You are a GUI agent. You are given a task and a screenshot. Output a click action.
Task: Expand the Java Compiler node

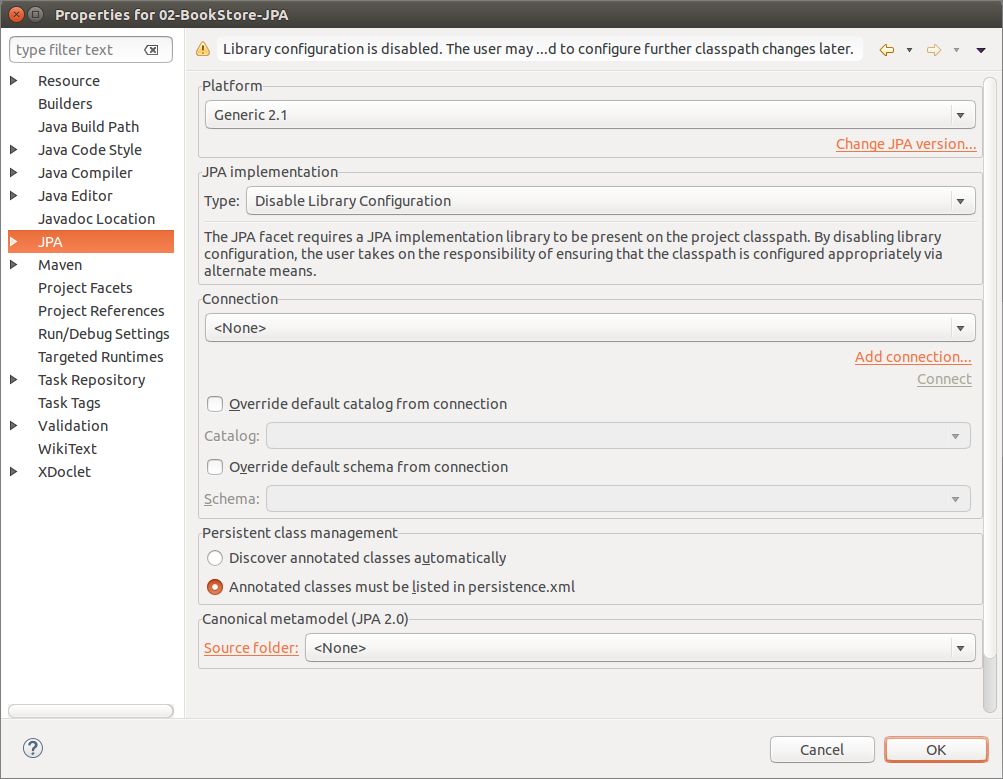tap(13, 173)
